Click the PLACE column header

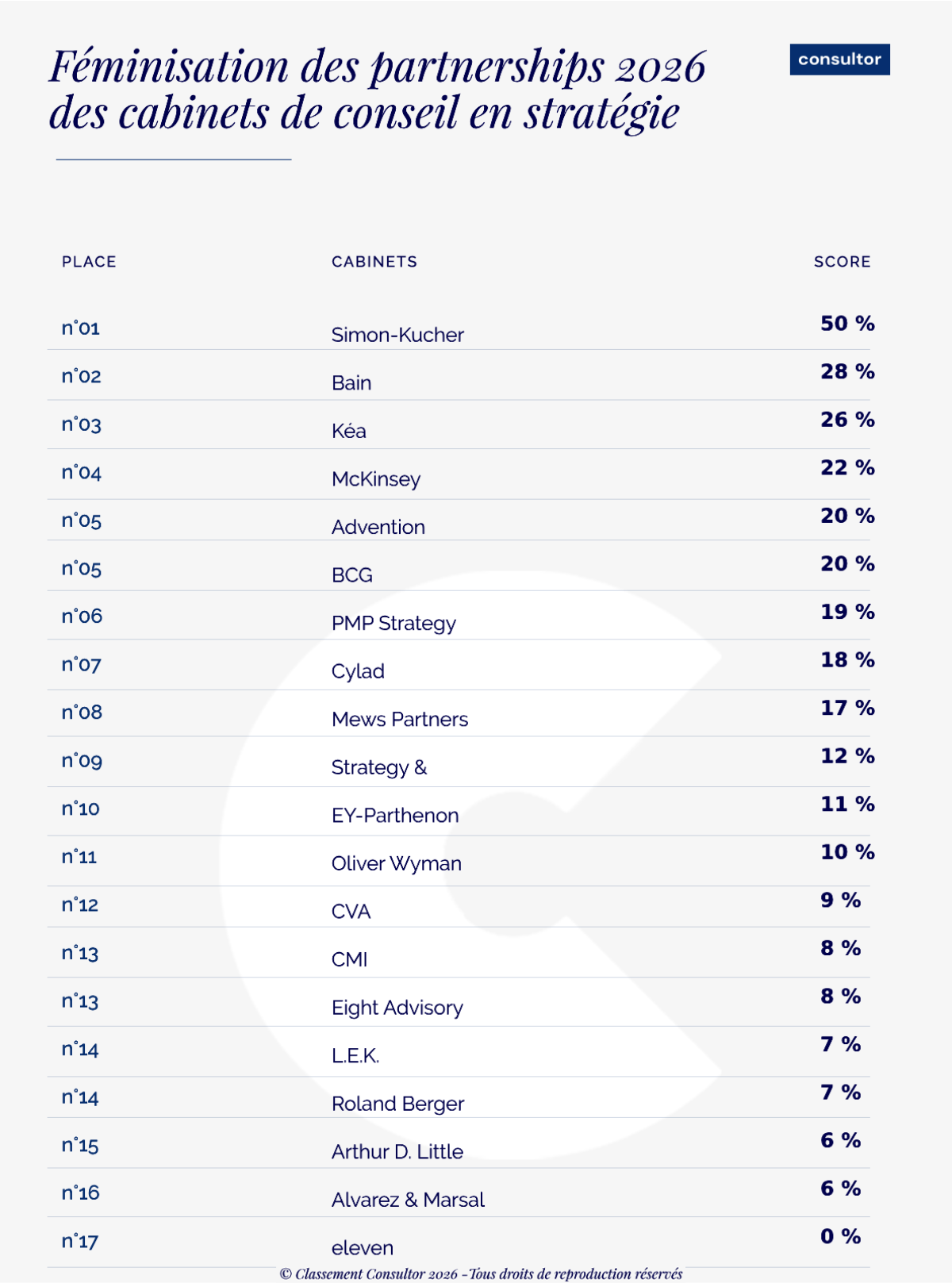(x=89, y=262)
